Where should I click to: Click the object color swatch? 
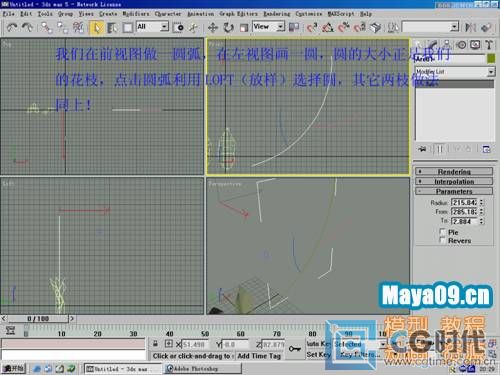(491, 58)
